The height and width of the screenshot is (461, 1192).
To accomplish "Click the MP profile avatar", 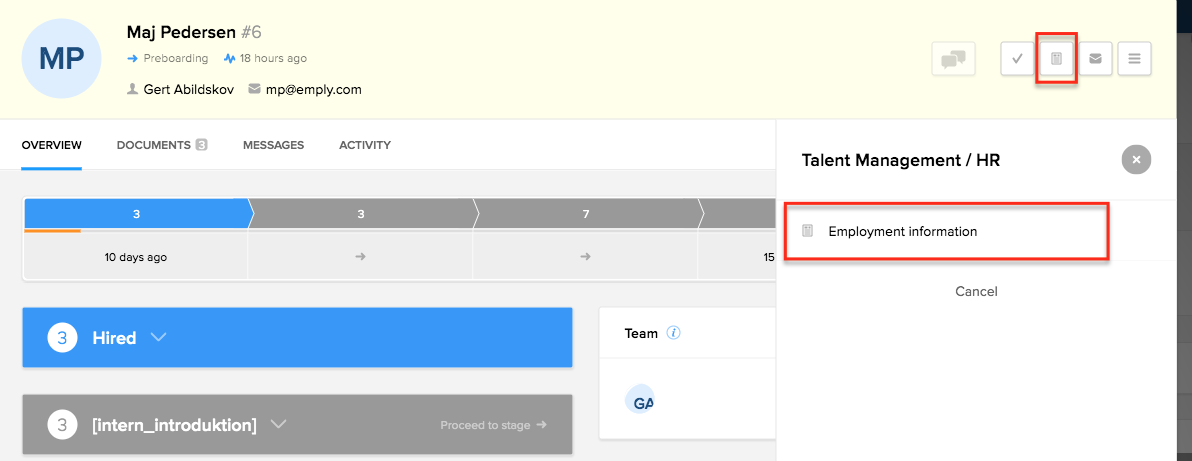I will coord(61,58).
